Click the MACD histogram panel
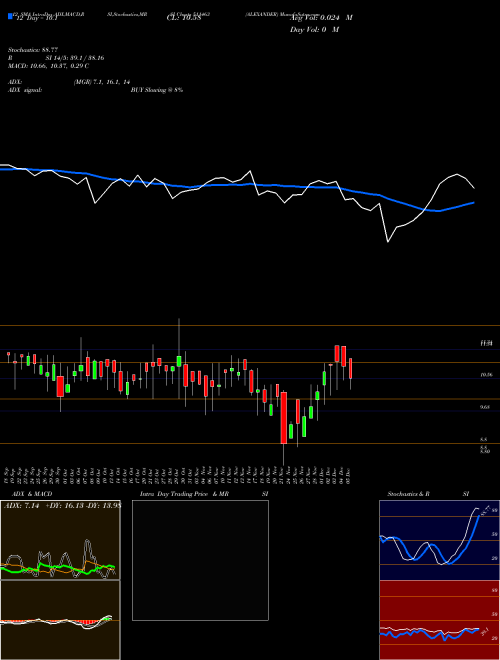This screenshot has height=660, width=500. coord(60,620)
